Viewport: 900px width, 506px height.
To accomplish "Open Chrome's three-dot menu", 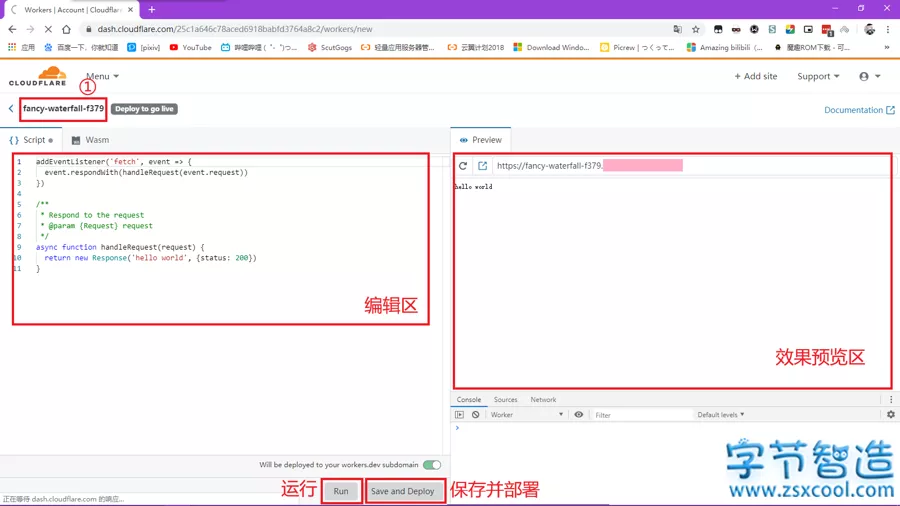I will tap(888, 29).
